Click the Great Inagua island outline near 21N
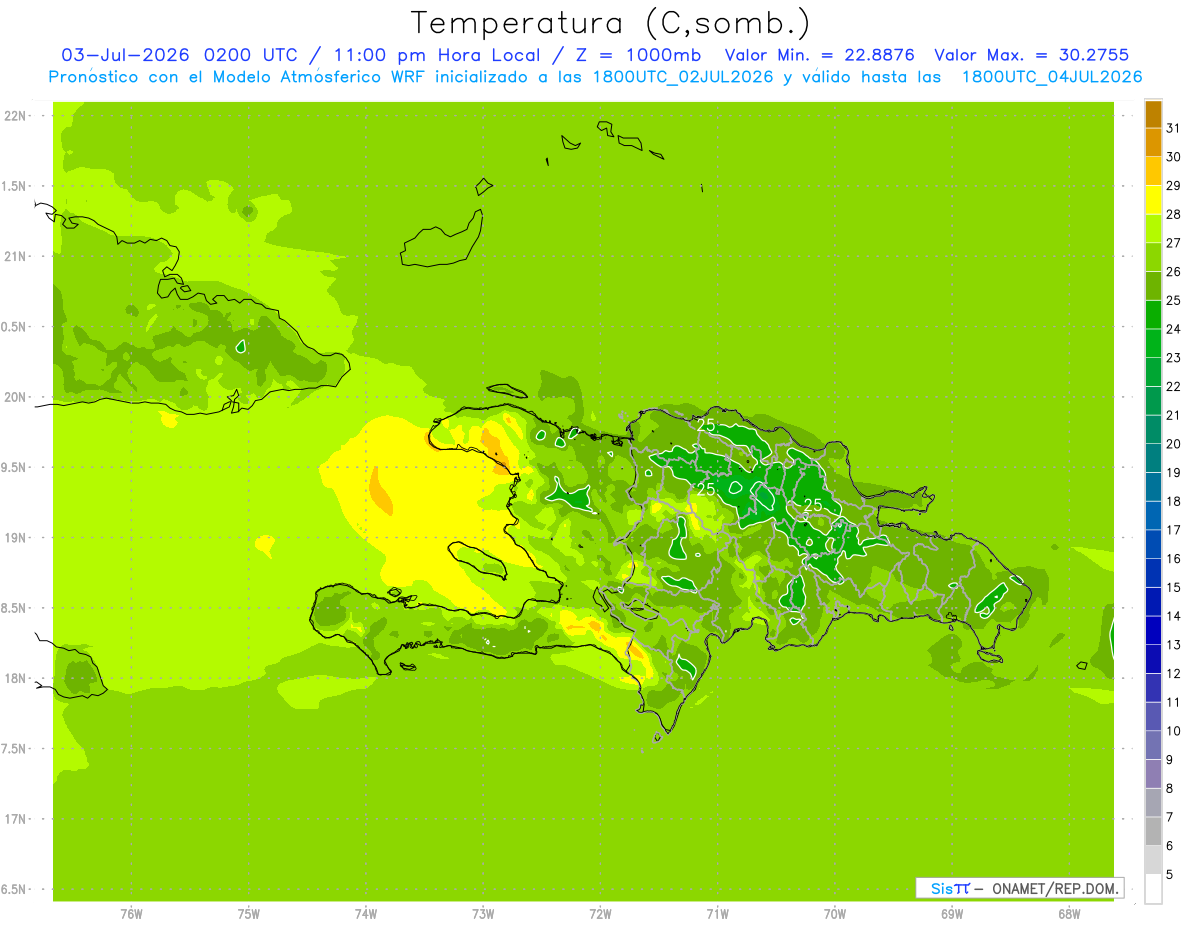 click(442, 238)
